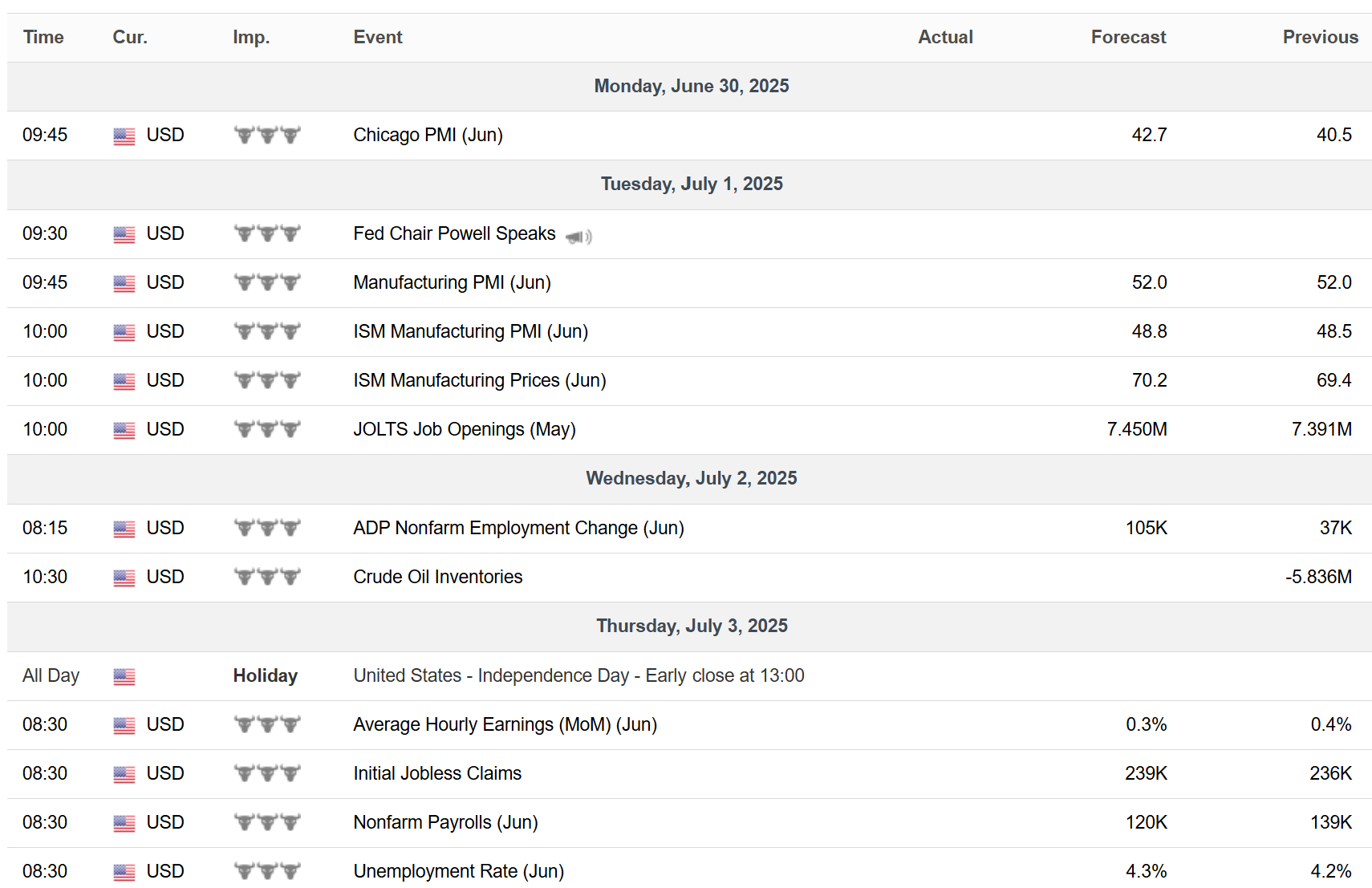The image size is (1372, 888).
Task: Click the US flag in Unemployment Rate row
Action: (x=124, y=872)
